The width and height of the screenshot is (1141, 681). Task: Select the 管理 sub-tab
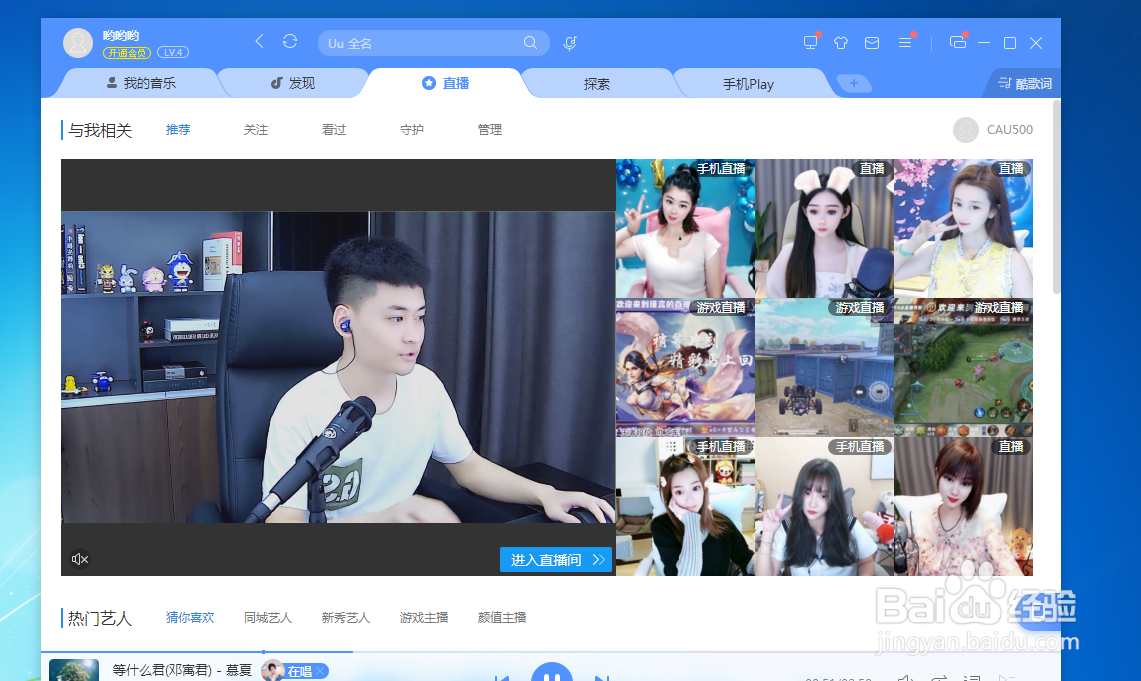point(490,130)
